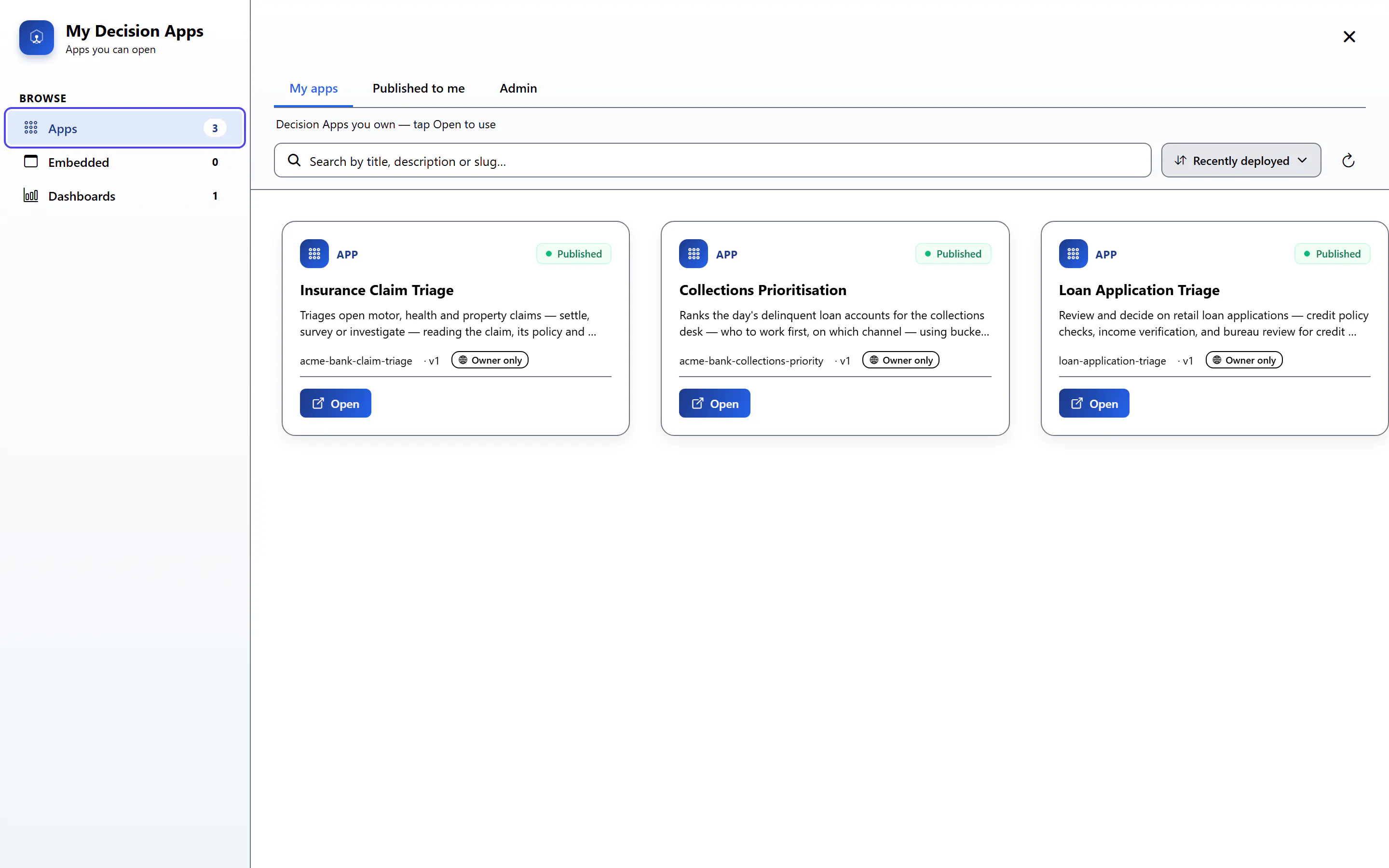Click the Embedded window icon in sidebar
This screenshot has height=868, width=1389.
click(31, 162)
